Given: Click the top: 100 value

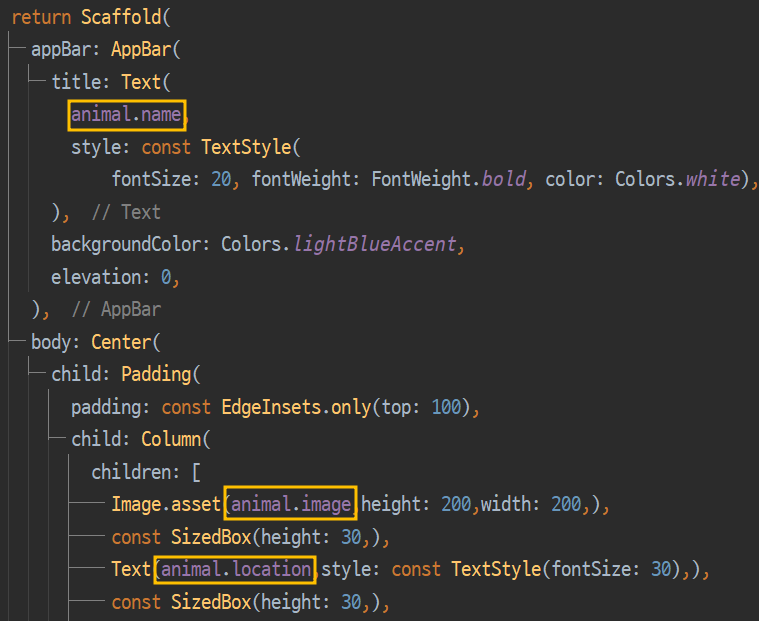Looking at the screenshot, I should (422, 408).
